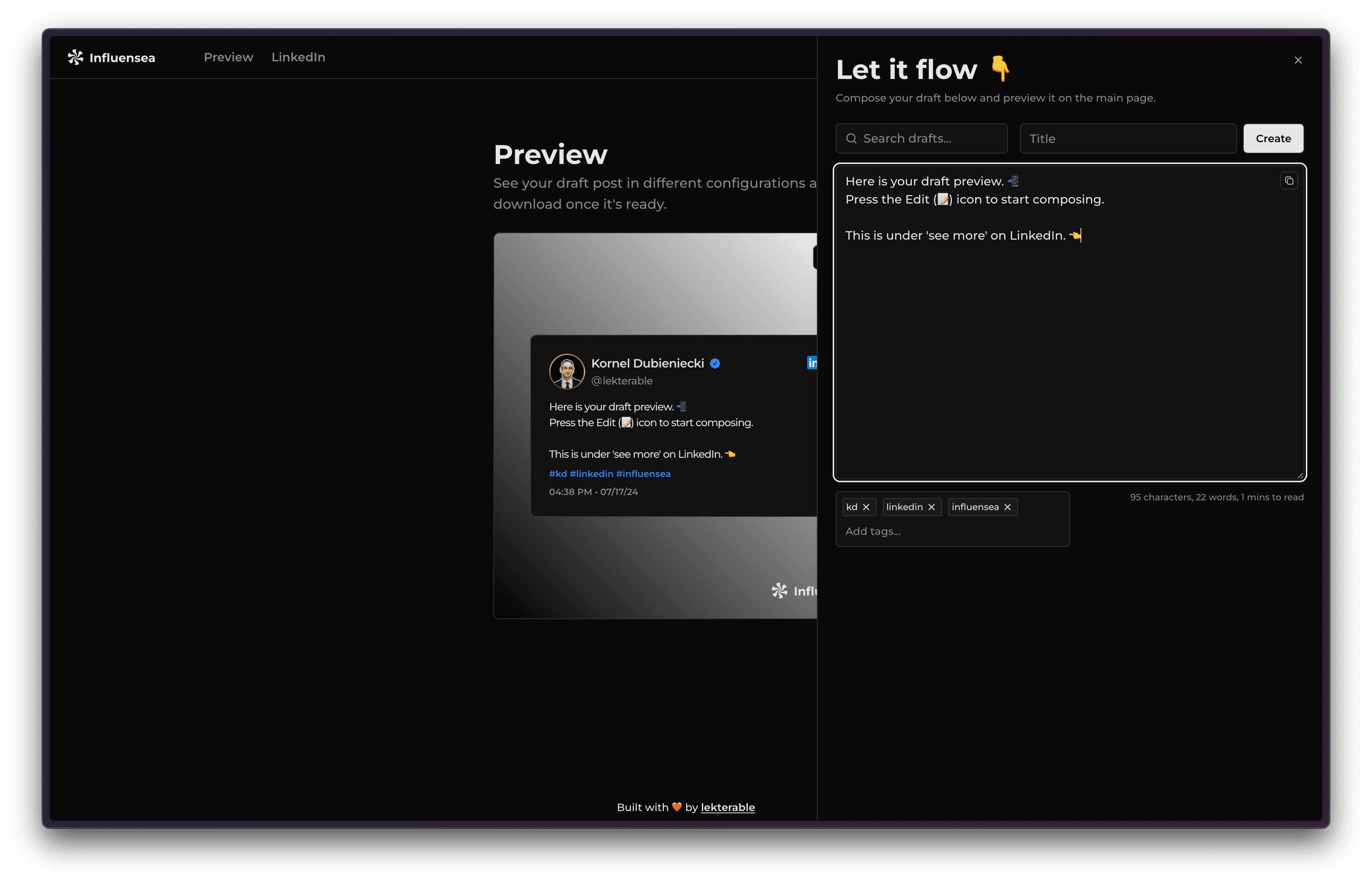
Task: Copy draft text with the copy icon
Action: (x=1289, y=181)
